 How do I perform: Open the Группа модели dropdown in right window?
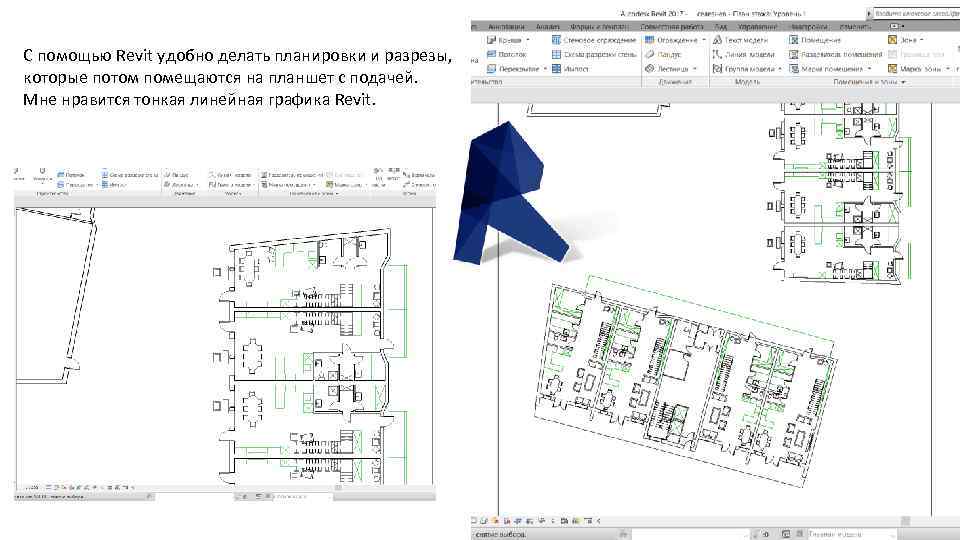coord(779,69)
